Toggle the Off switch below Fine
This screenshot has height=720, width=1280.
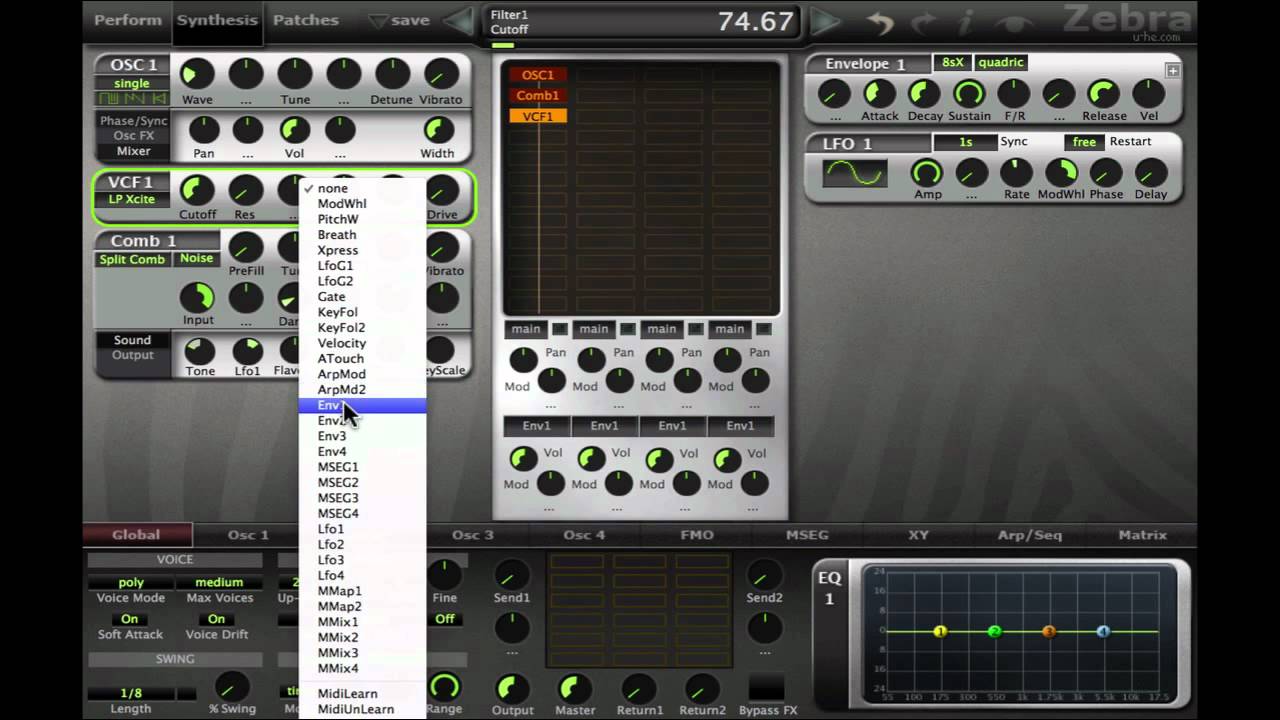(x=444, y=619)
